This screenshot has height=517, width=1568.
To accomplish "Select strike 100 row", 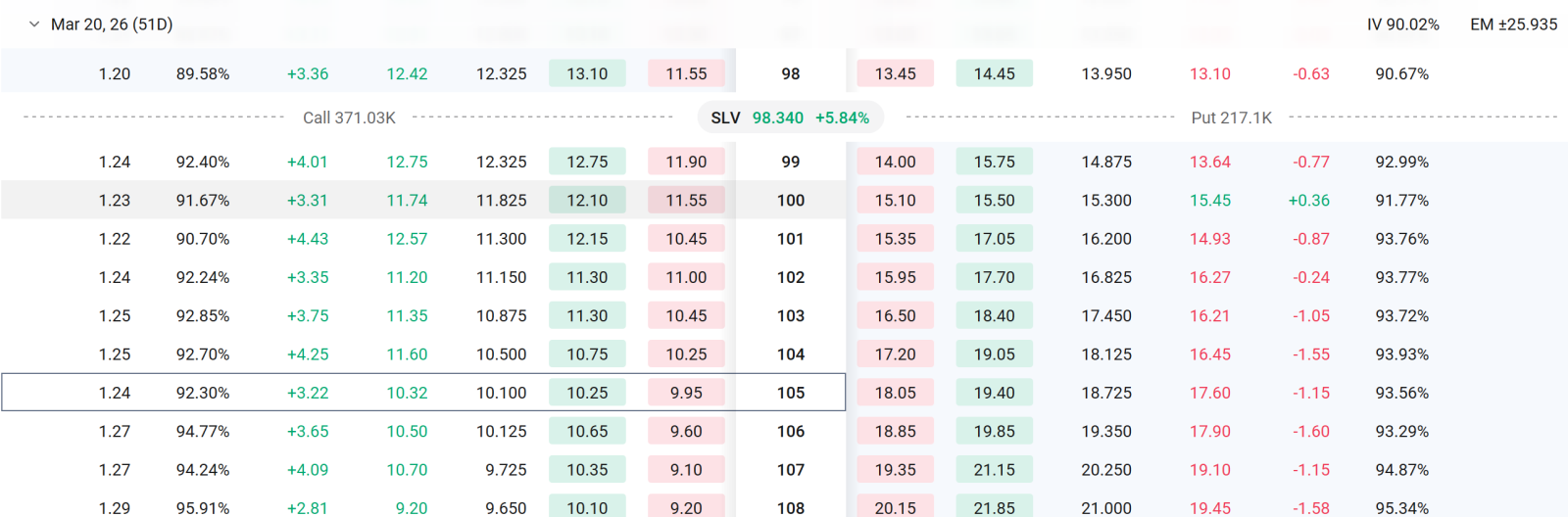I will click(x=784, y=200).
